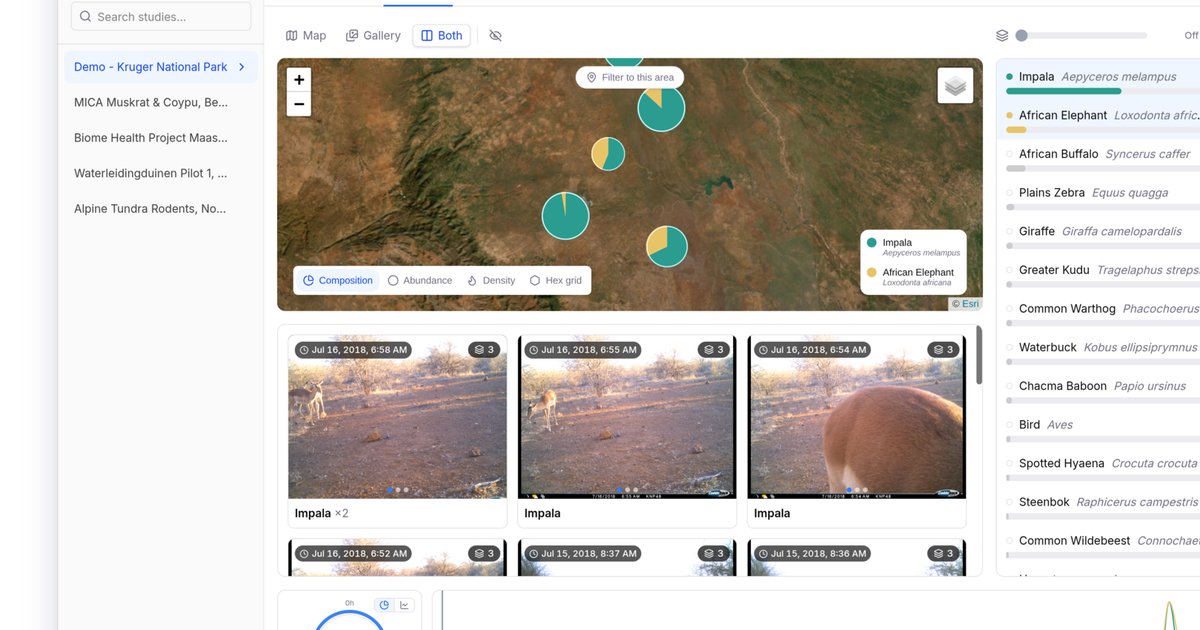Screen dimensions: 1200x630
Task: Click the clock icon on the 6:58 AM timestamp
Action: tap(304, 350)
